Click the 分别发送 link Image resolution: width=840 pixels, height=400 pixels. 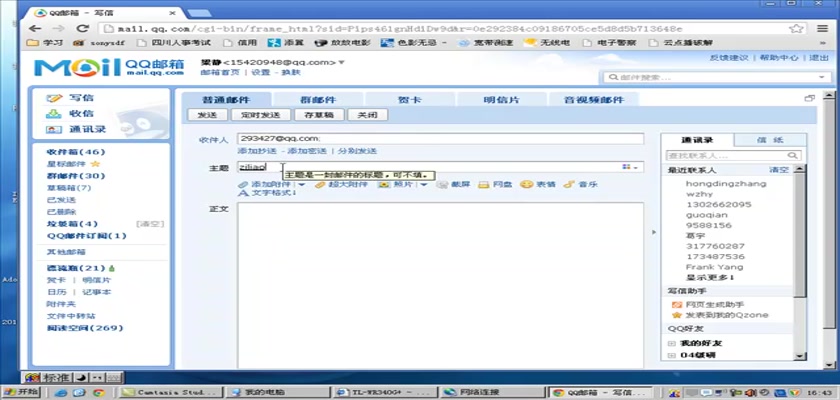point(357,151)
